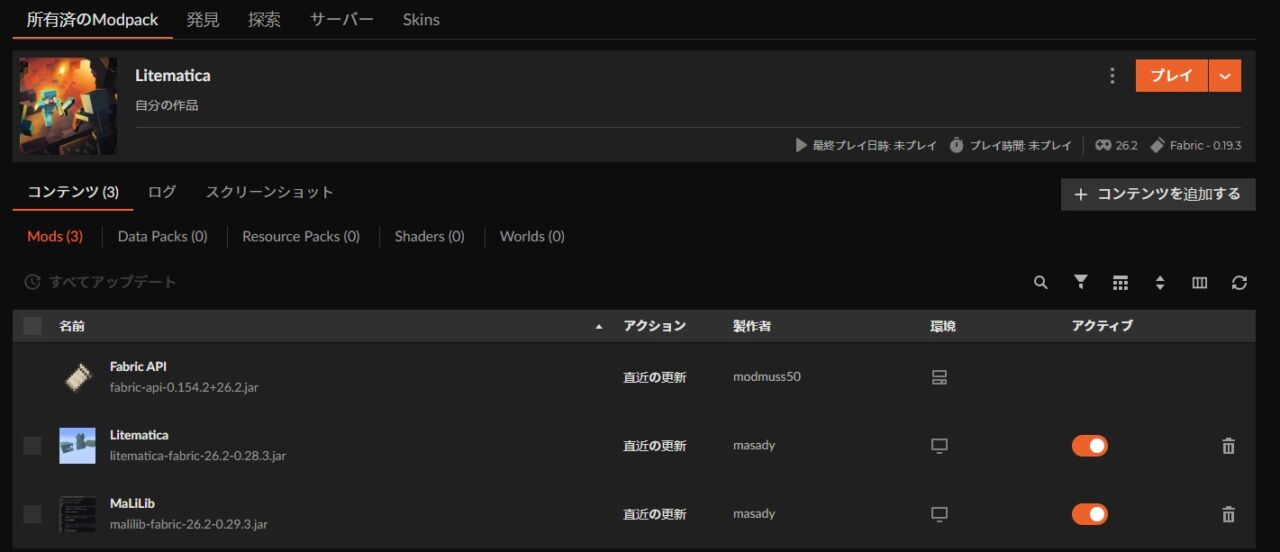The width and height of the screenshot is (1280, 552).
Task: Click the fabric-api-0.154.2+26.2.jar filename
Action: tap(184, 387)
